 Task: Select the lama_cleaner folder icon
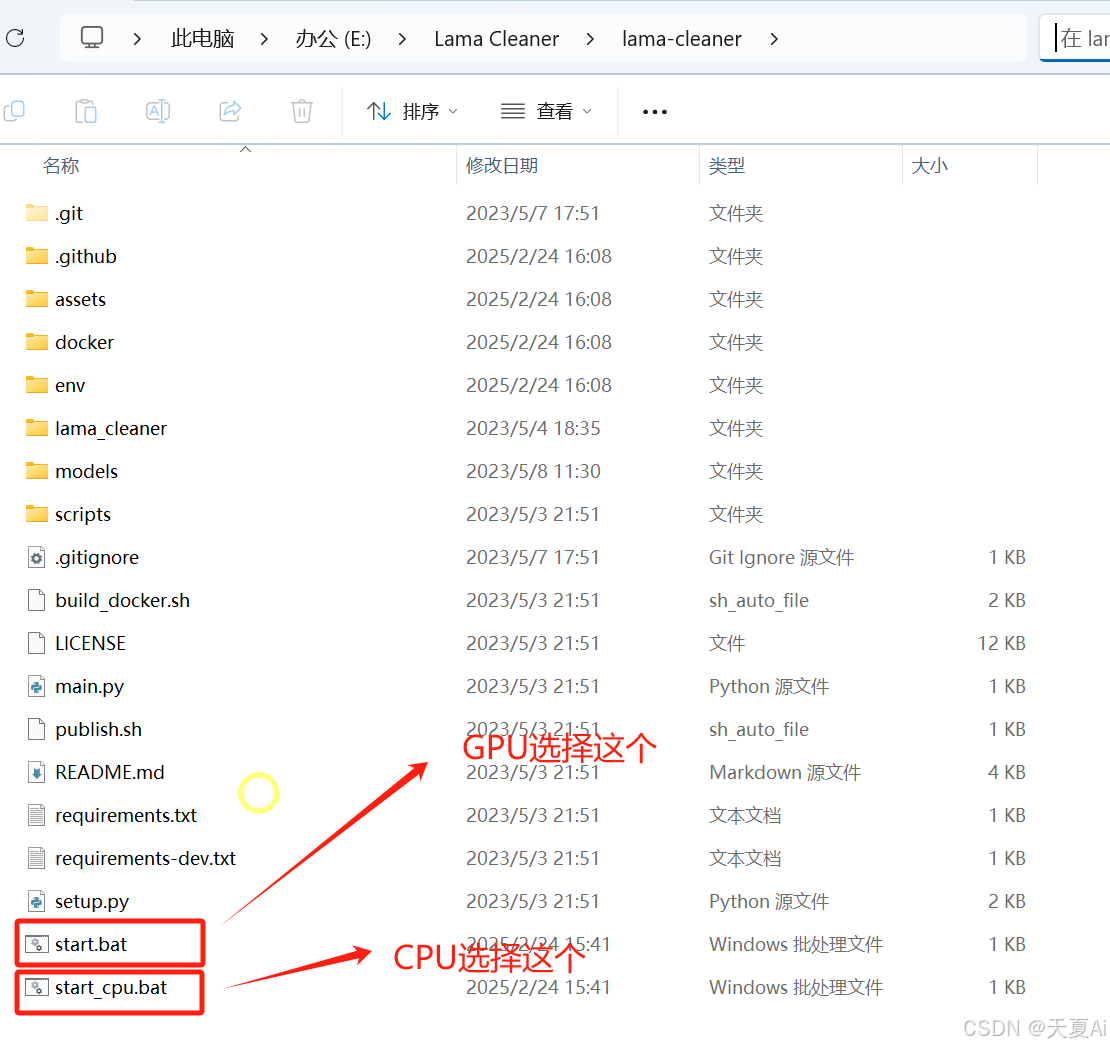(x=37, y=428)
